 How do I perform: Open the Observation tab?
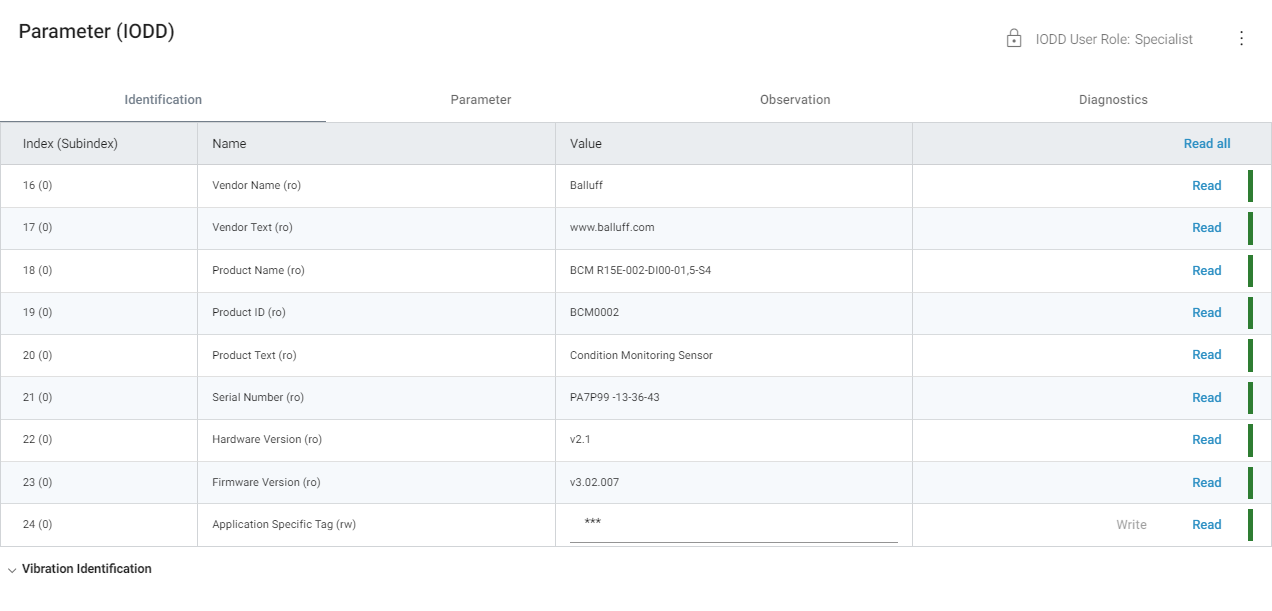coord(795,100)
